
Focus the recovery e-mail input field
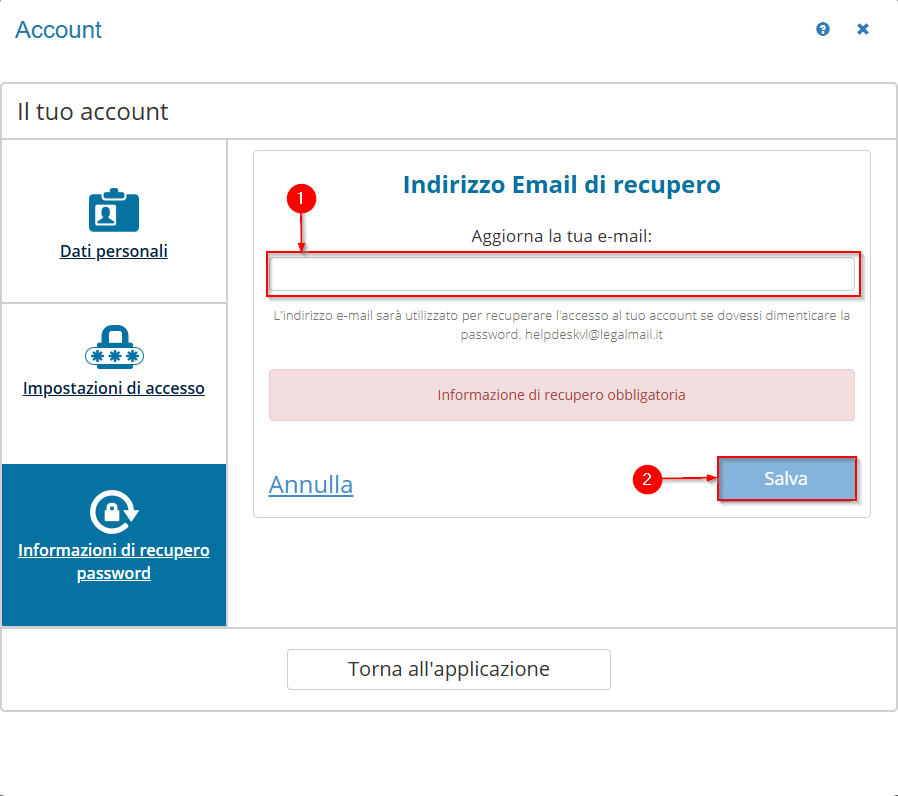click(x=561, y=274)
